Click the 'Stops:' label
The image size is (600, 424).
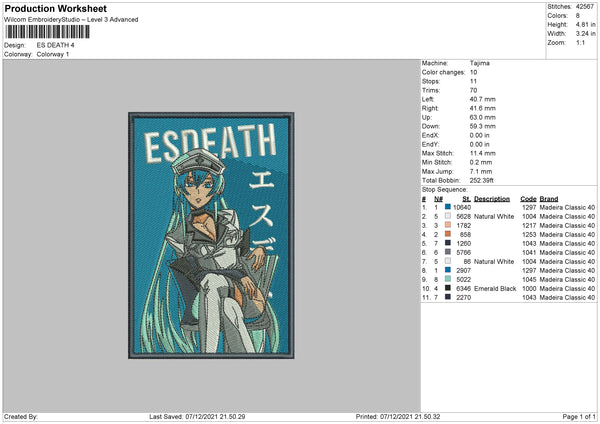tap(431, 81)
